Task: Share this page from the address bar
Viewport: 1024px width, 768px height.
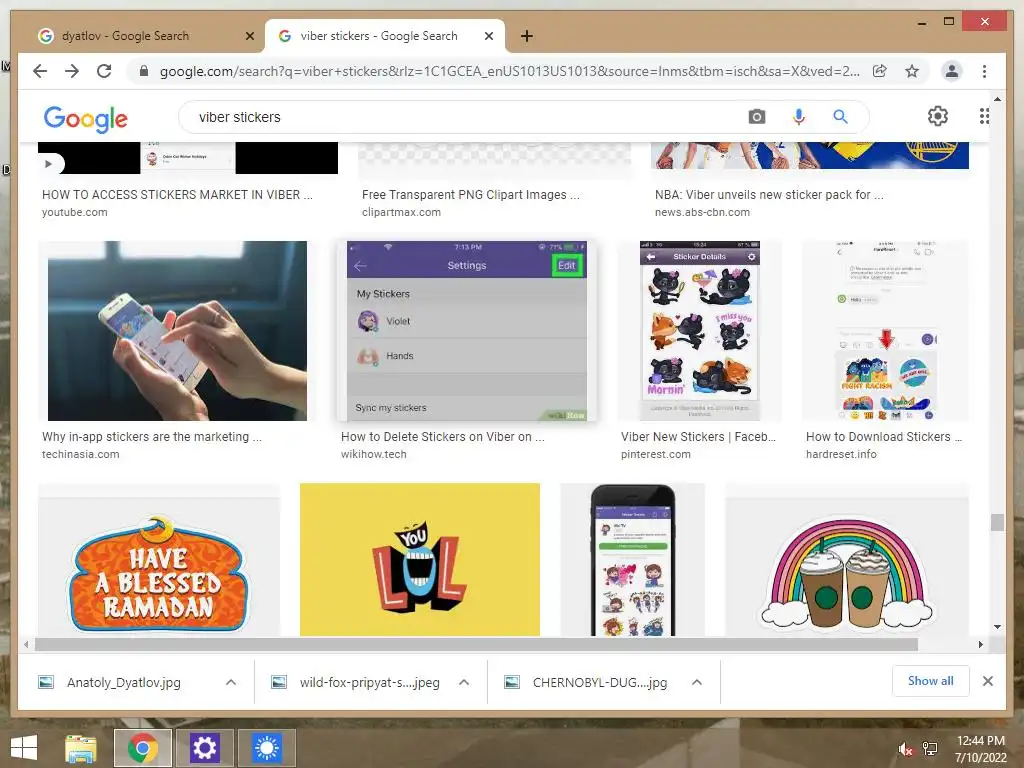Action: [880, 71]
